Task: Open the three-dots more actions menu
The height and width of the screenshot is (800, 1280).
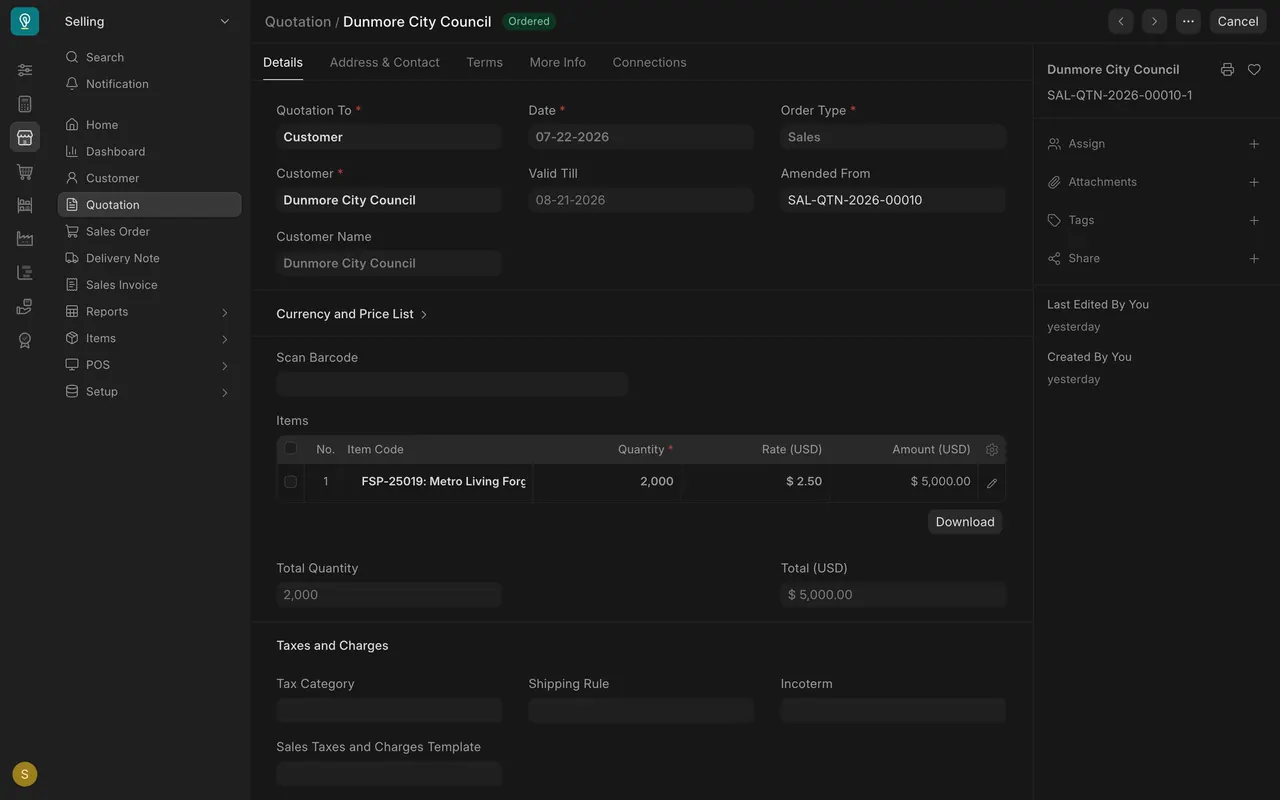Action: click(x=1188, y=21)
